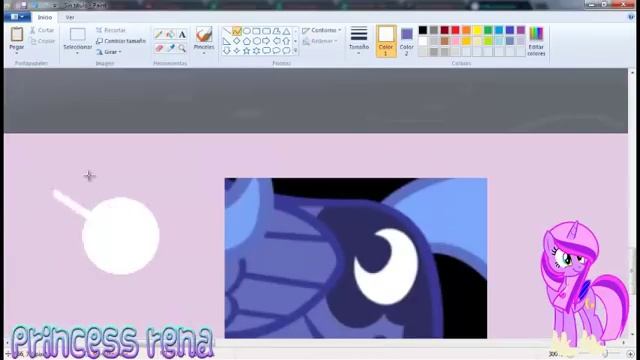The height and width of the screenshot is (360, 640).
Task: Open the Contorno outline dropdown
Action: tap(322, 30)
